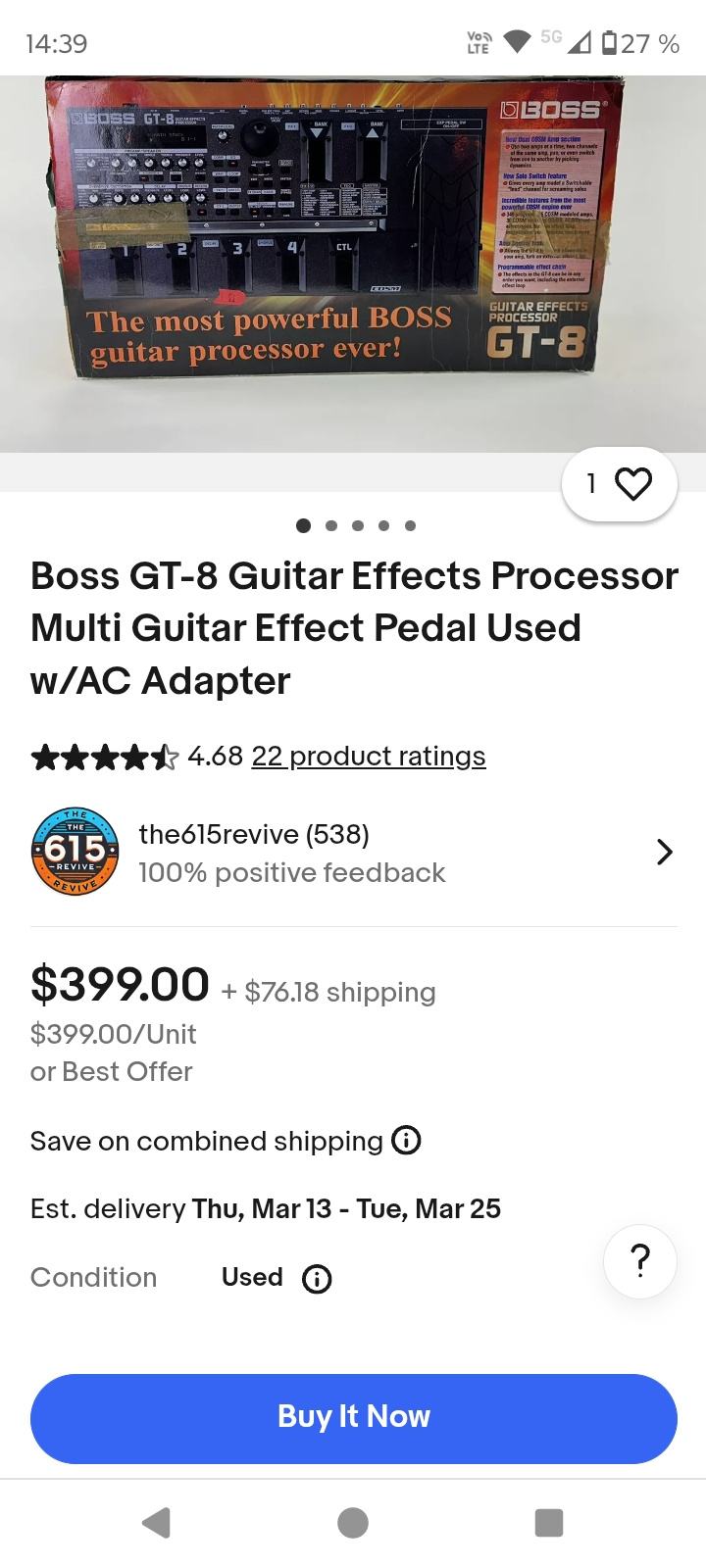Tap the star rating icons
This screenshot has height=1568, width=706.
[104, 757]
